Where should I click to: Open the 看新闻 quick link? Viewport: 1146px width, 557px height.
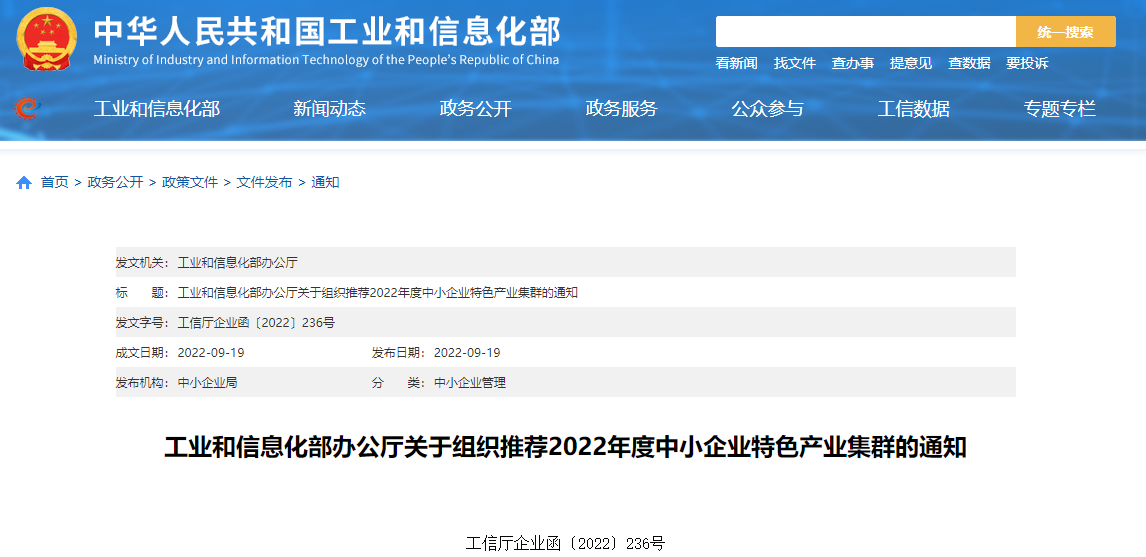click(x=736, y=63)
